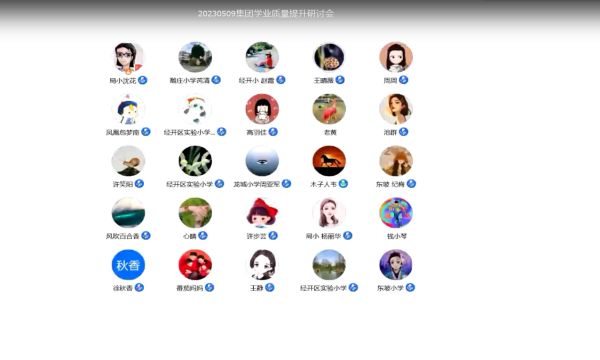The image size is (600, 360).
Task: Click the blue badge next to 周小 杨丽华
Action: click(x=347, y=236)
